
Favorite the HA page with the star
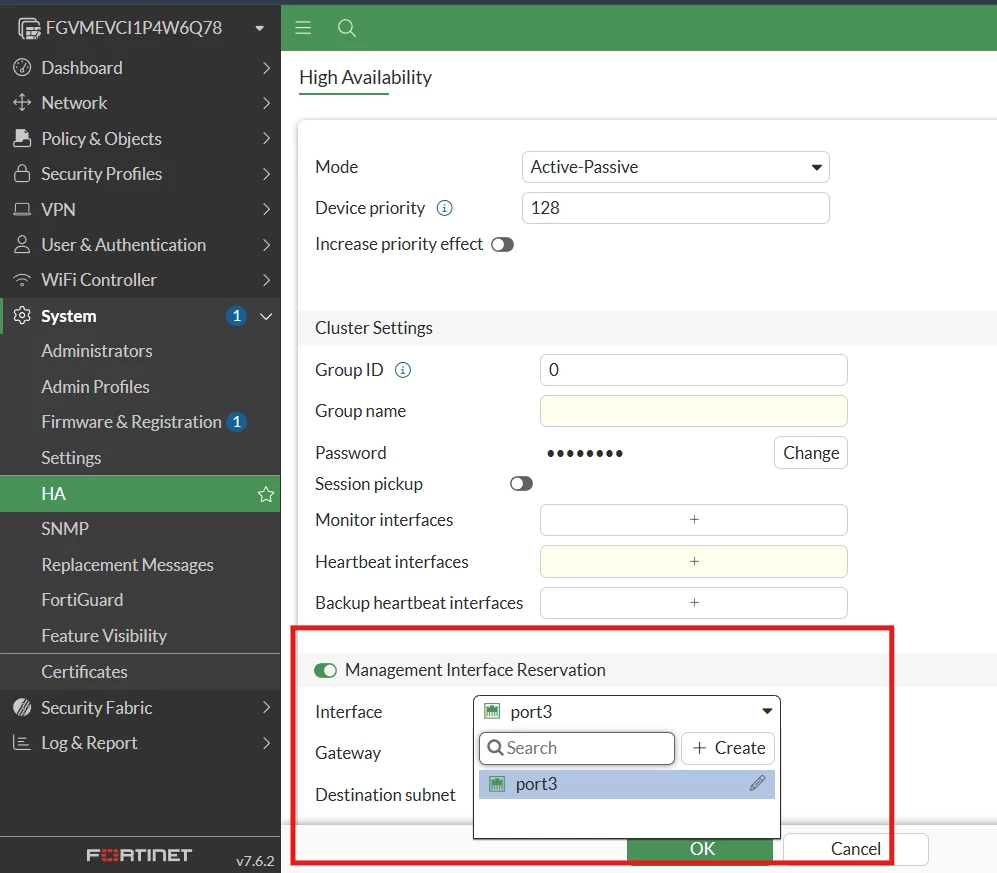[266, 494]
